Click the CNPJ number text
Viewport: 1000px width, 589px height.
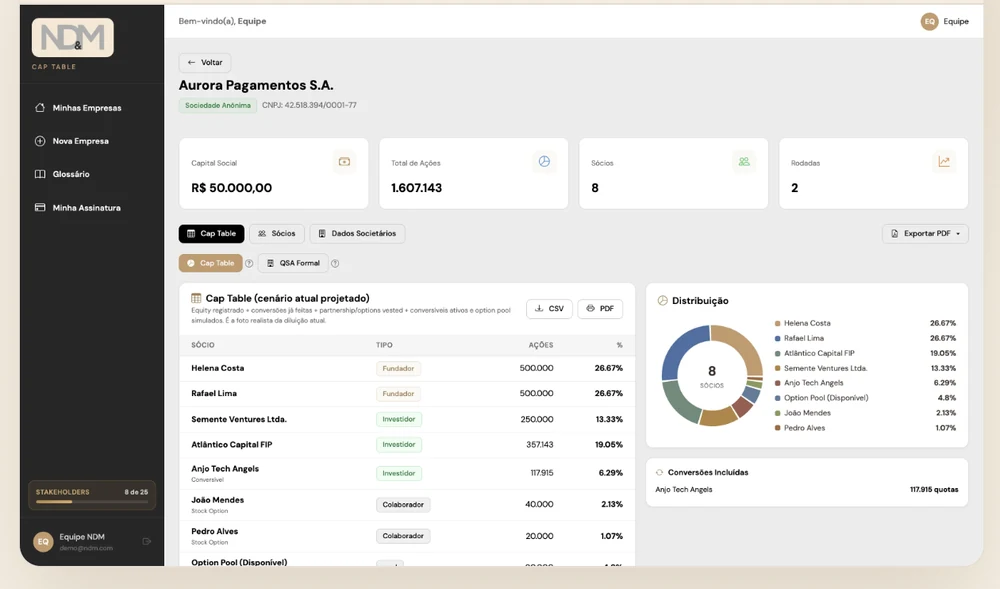(309, 105)
